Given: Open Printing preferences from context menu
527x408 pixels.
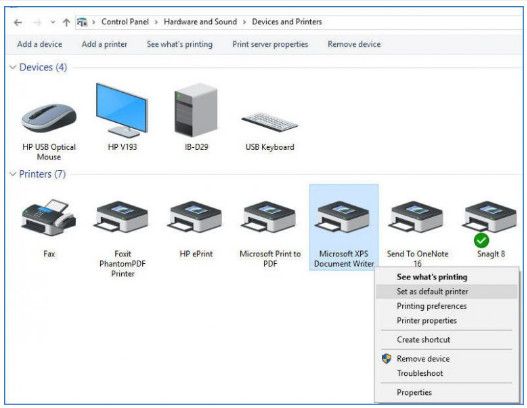Looking at the screenshot, I should tap(446, 306).
